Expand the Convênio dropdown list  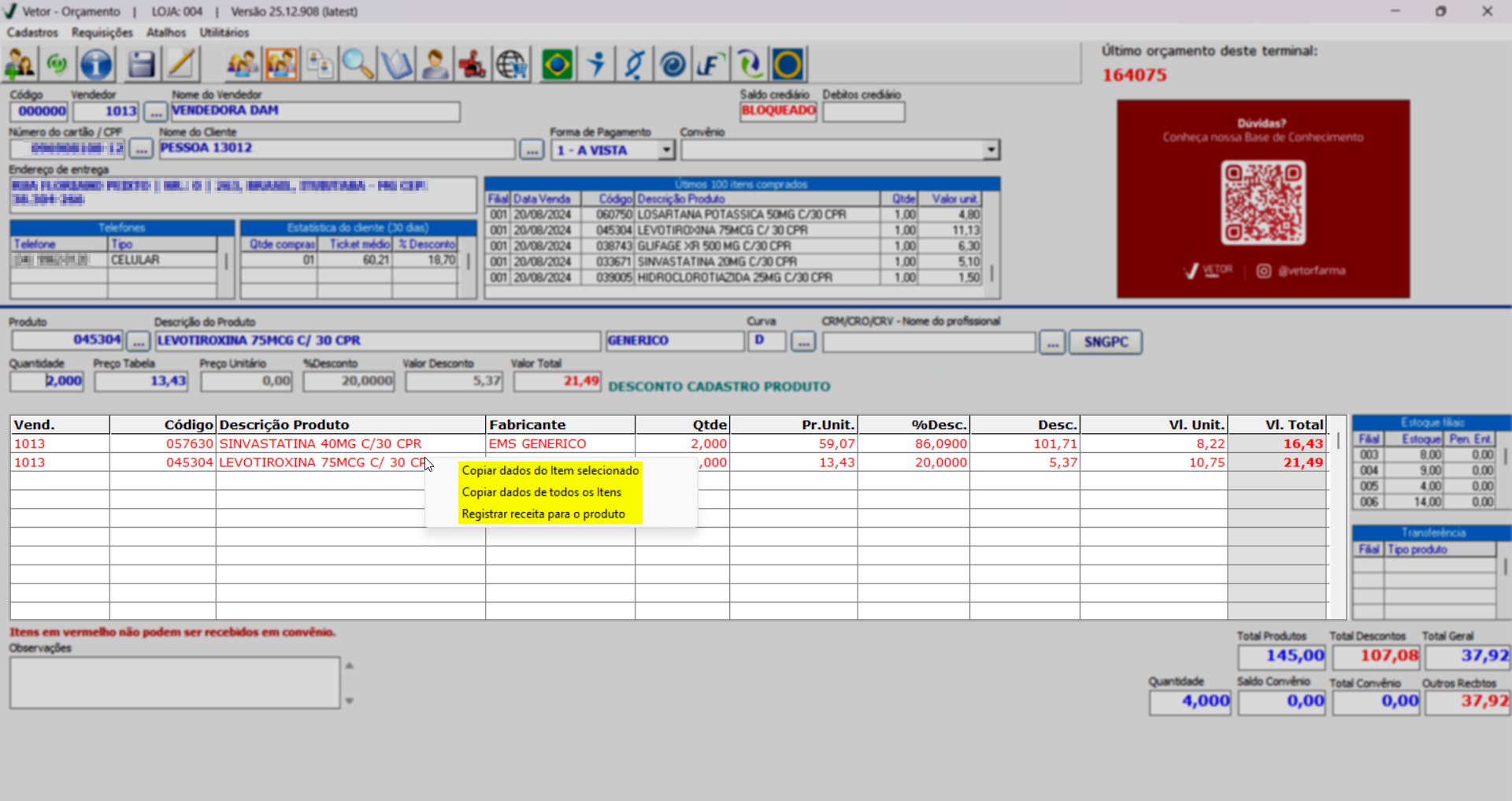click(991, 150)
